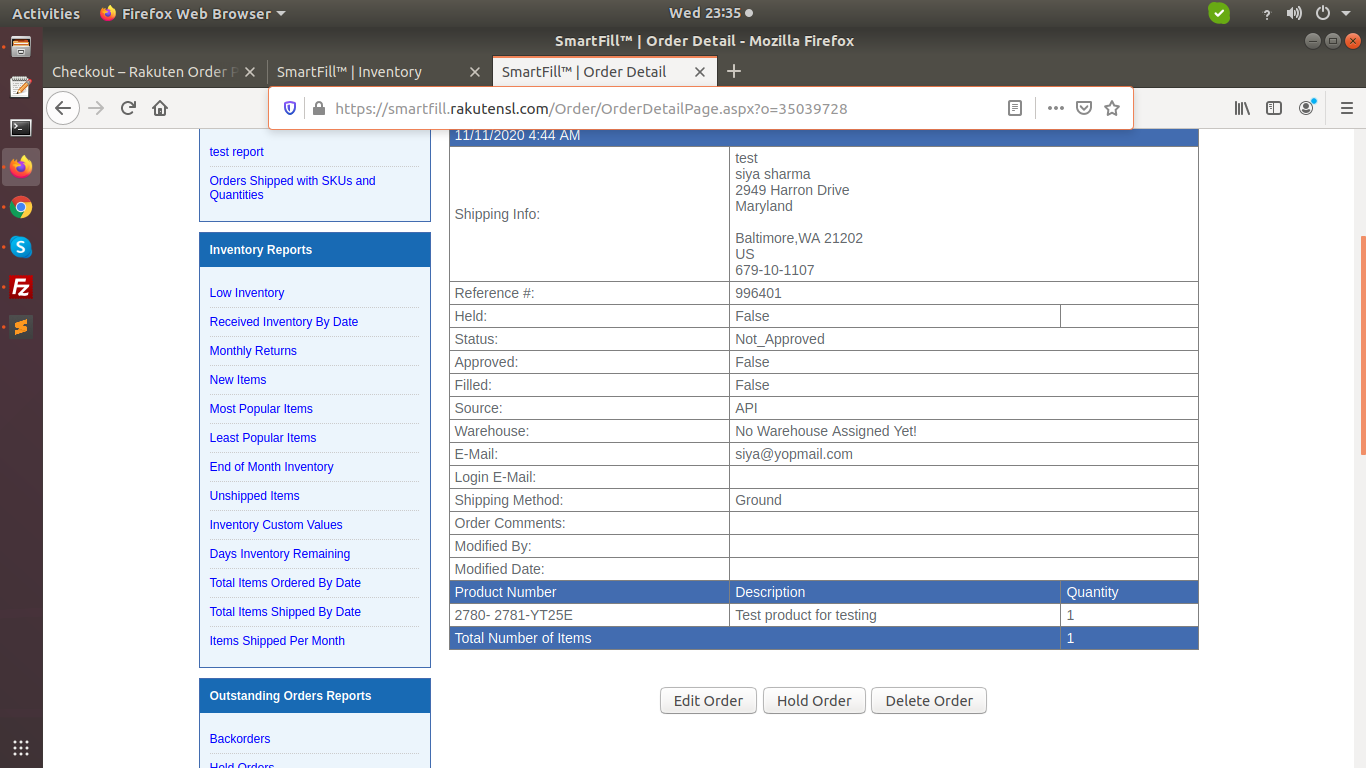
Task: Open the volume control in top bar
Action: (x=1294, y=13)
